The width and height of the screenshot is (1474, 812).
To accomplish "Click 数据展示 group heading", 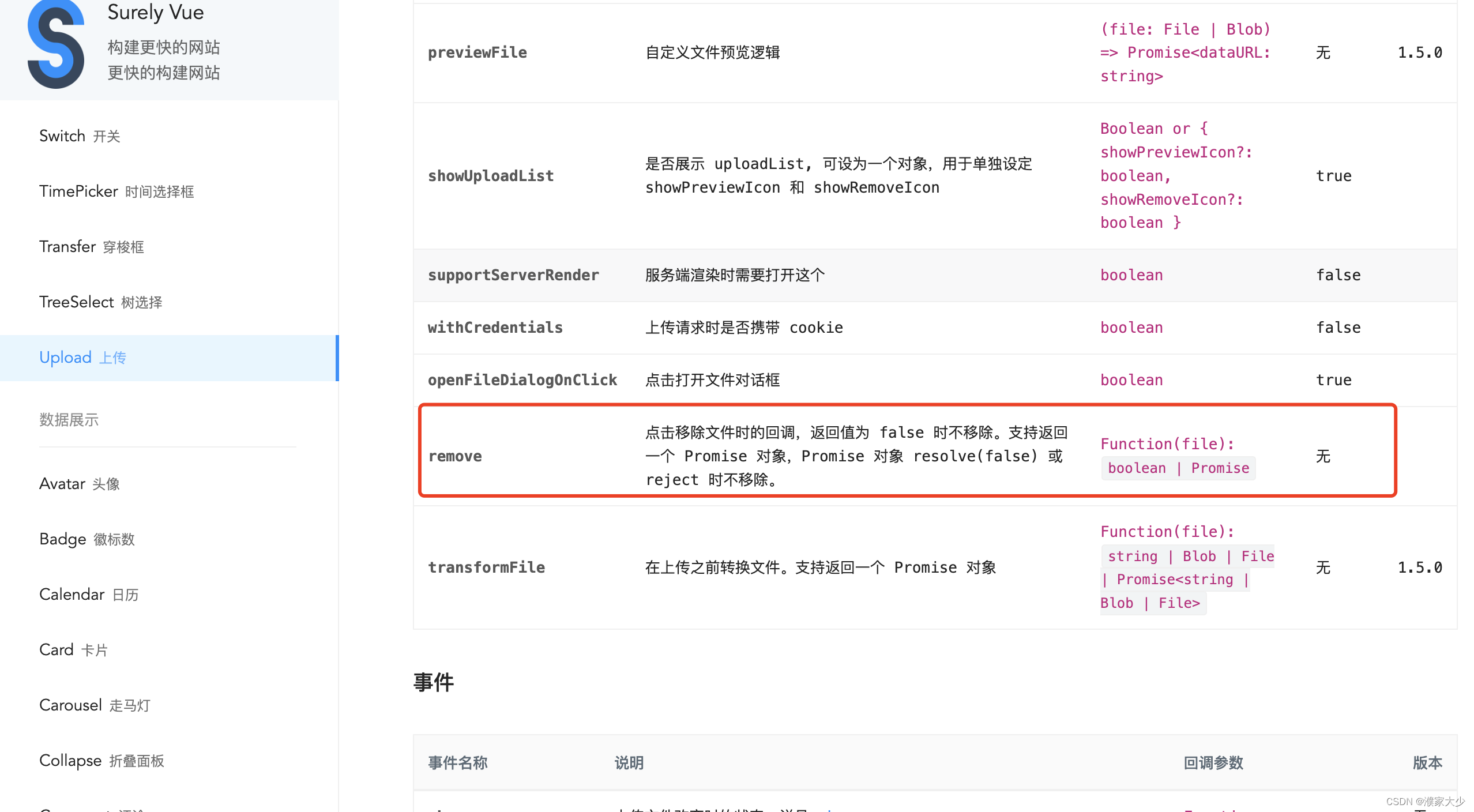I will (x=69, y=420).
